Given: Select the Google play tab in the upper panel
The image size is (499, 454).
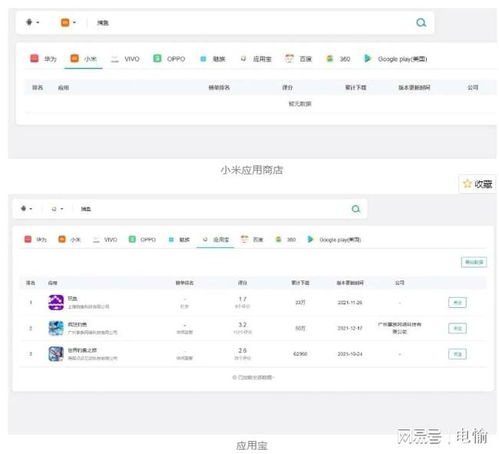Looking at the screenshot, I should 396,59.
